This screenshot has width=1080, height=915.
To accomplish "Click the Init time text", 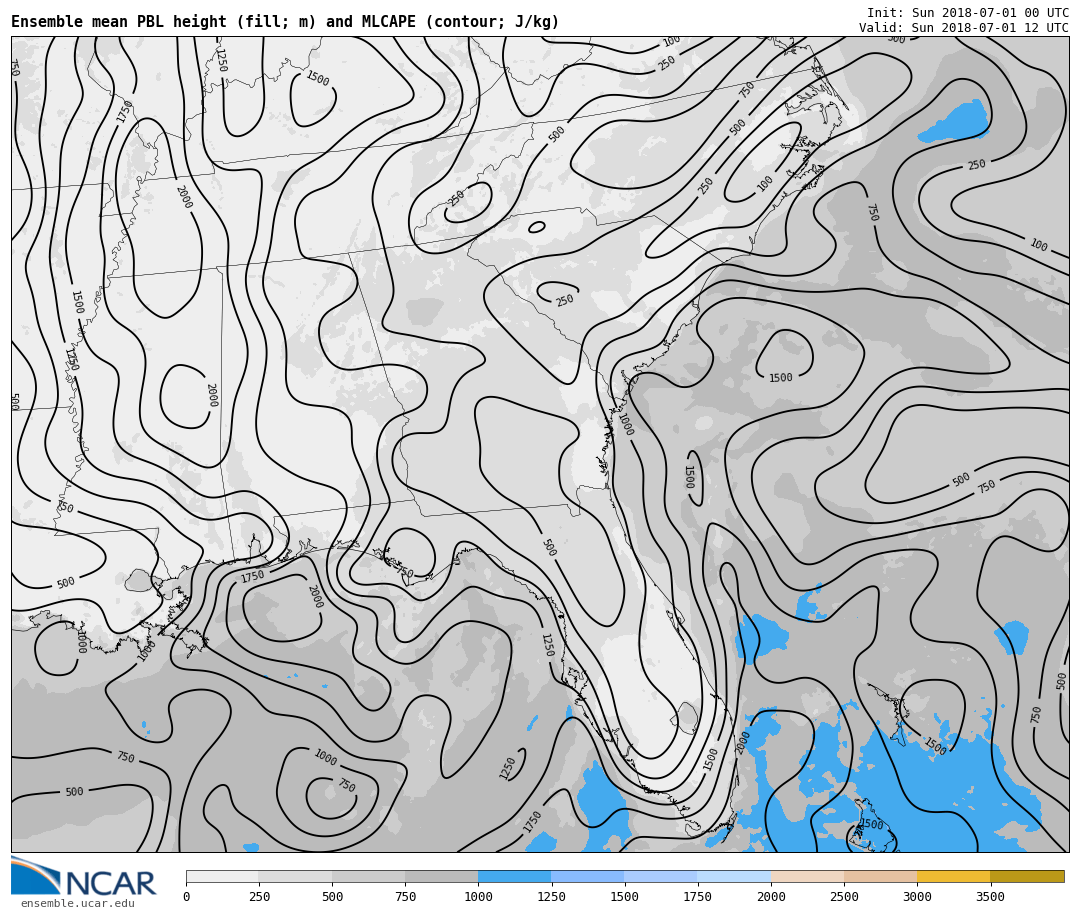I will [x=967, y=13].
